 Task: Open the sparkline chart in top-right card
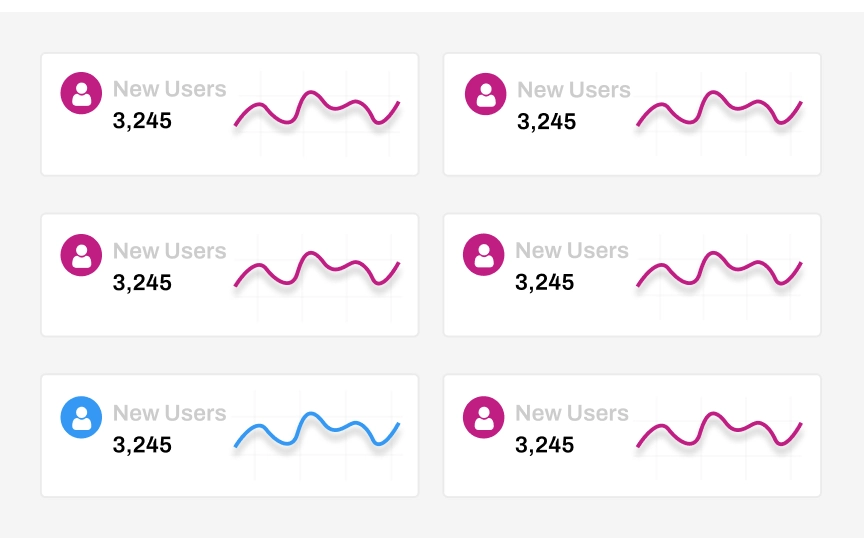(x=719, y=110)
